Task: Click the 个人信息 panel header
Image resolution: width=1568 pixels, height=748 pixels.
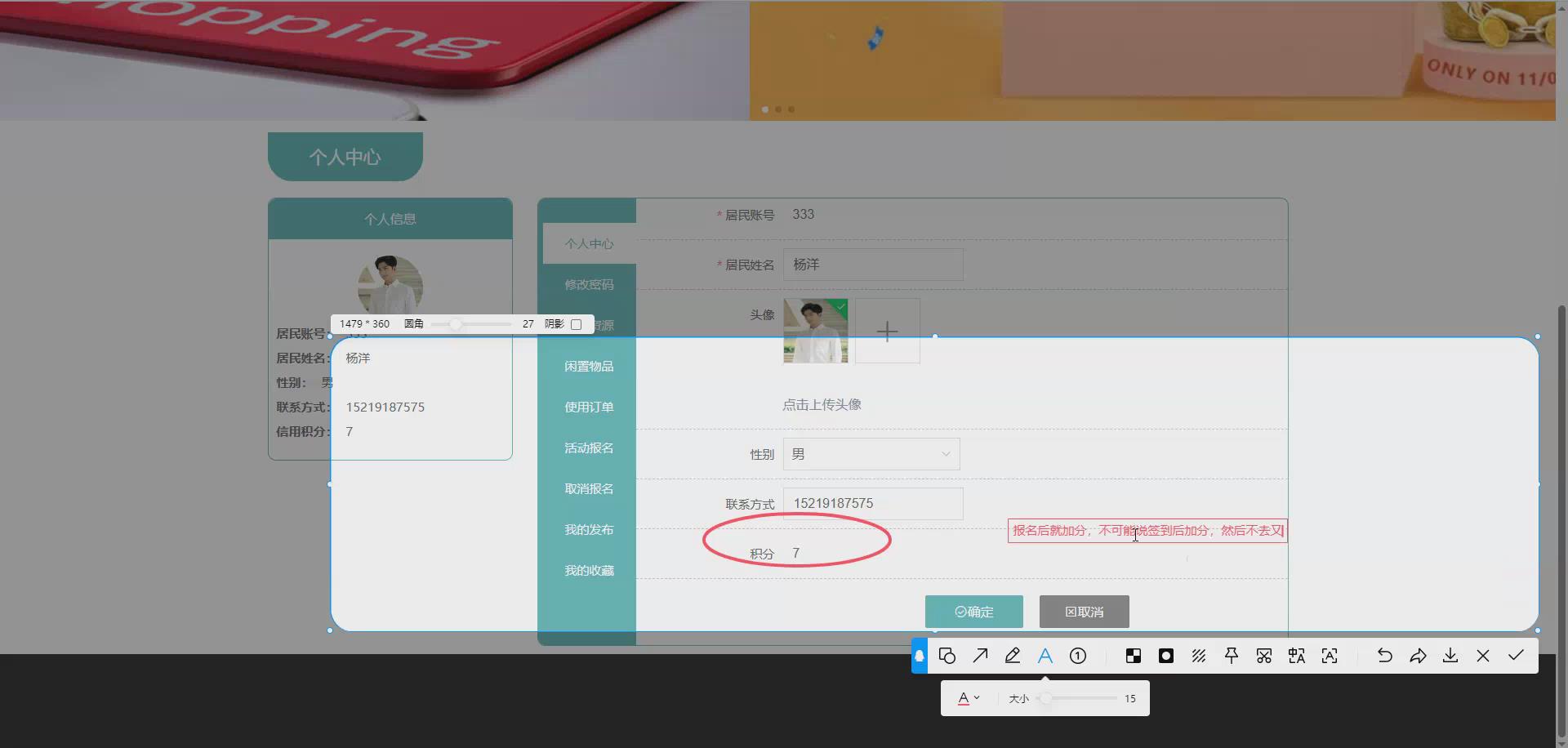Action: pos(390,219)
